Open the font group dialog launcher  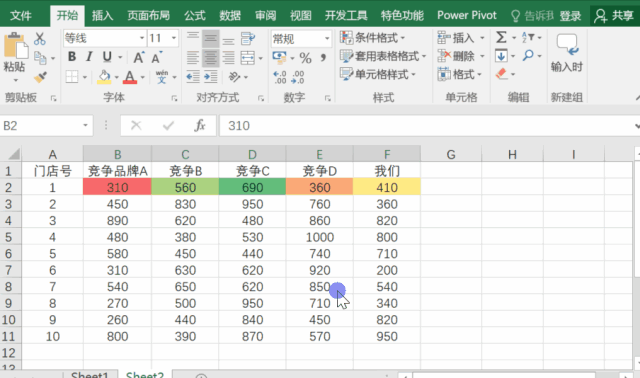[x=174, y=98]
